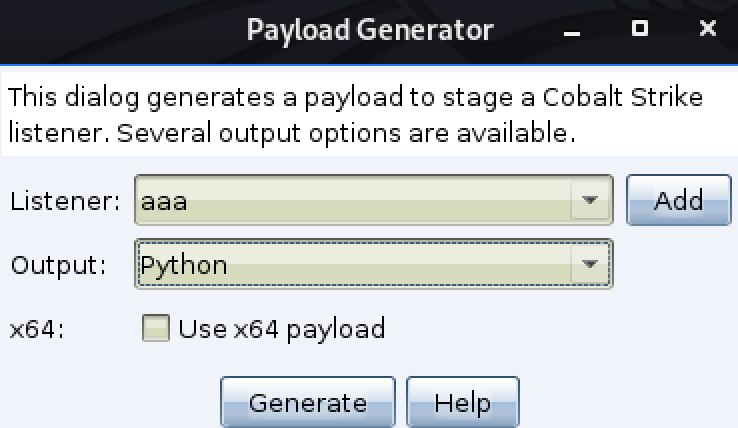Select the Listener combo box showing aaa
Screen dimensions: 738x428
(x=374, y=200)
